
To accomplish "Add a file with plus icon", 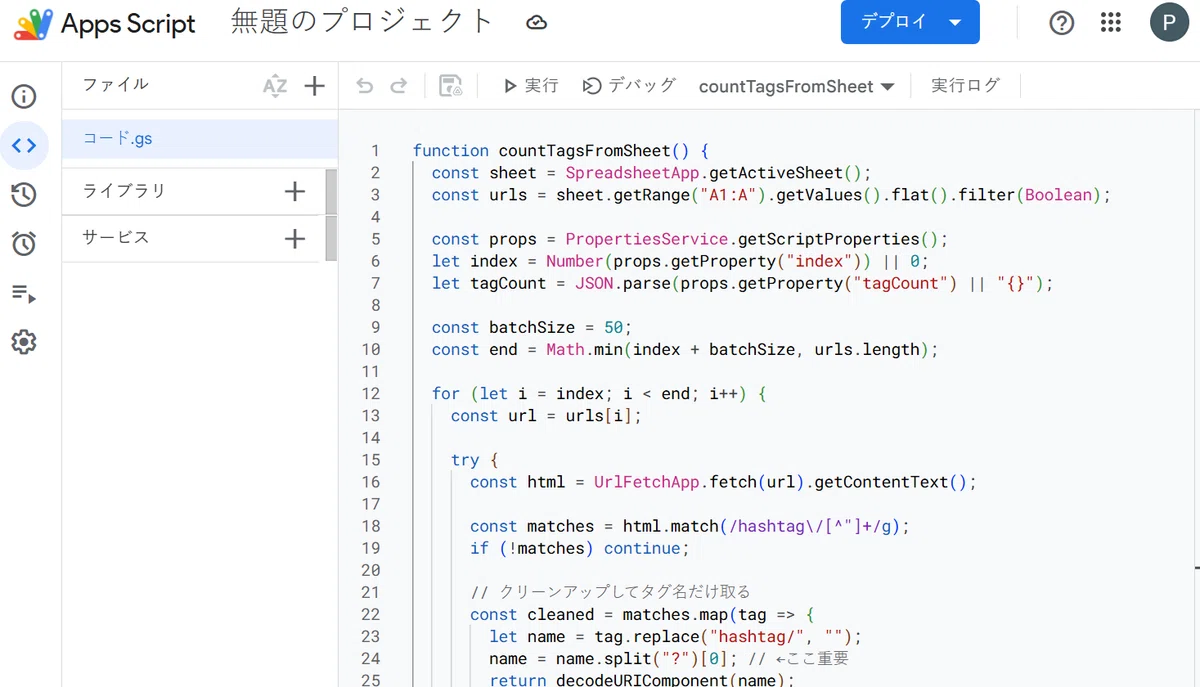I will click(314, 86).
